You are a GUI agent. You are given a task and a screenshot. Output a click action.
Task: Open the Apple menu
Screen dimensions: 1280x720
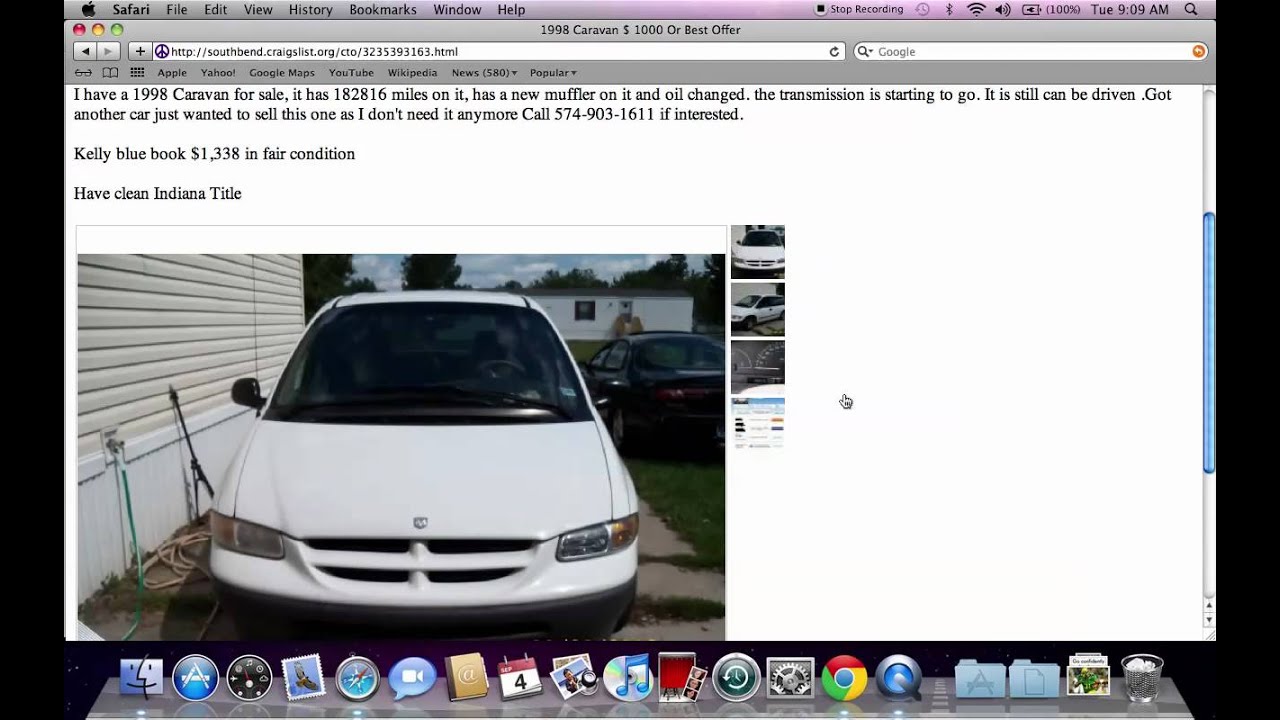pos(88,9)
